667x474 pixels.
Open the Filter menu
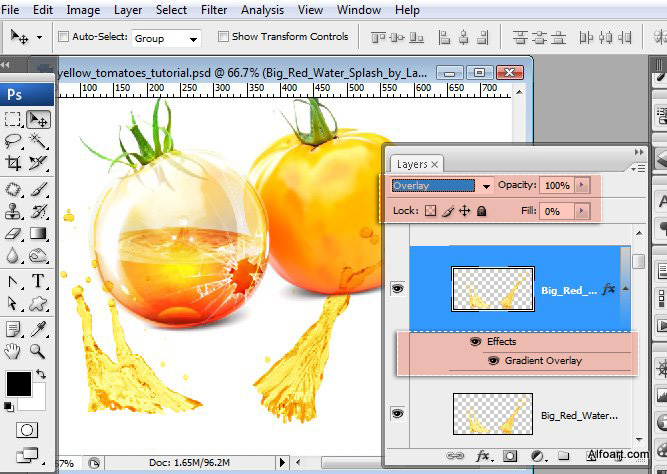click(x=213, y=10)
